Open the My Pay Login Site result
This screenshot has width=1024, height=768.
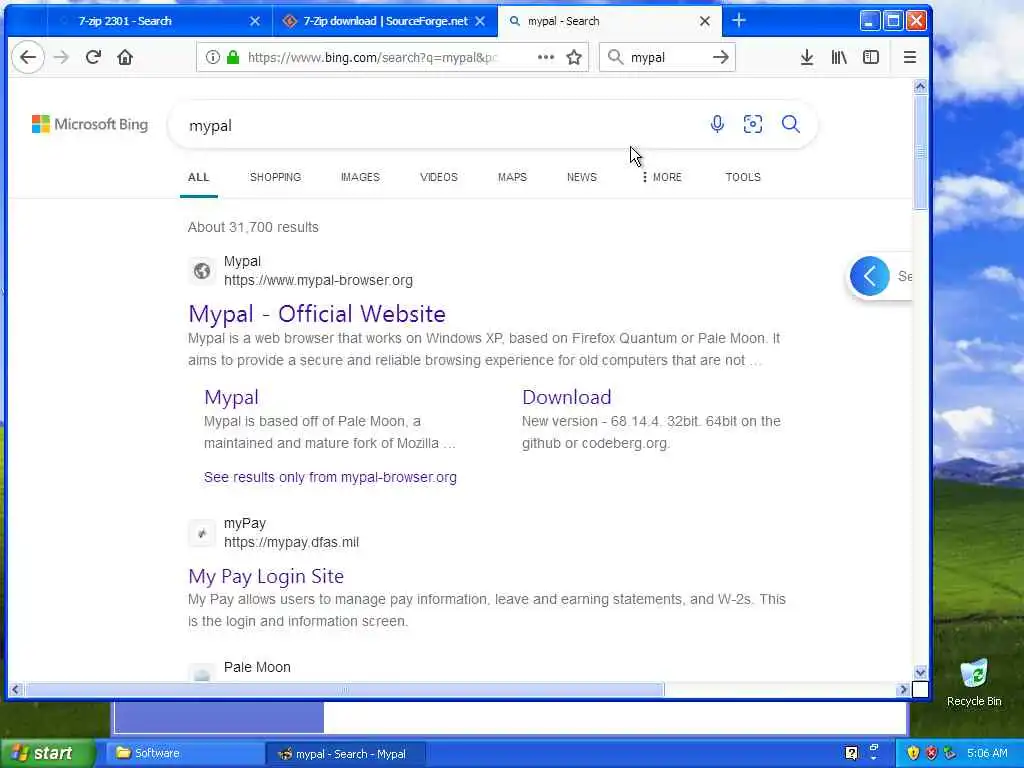click(266, 576)
